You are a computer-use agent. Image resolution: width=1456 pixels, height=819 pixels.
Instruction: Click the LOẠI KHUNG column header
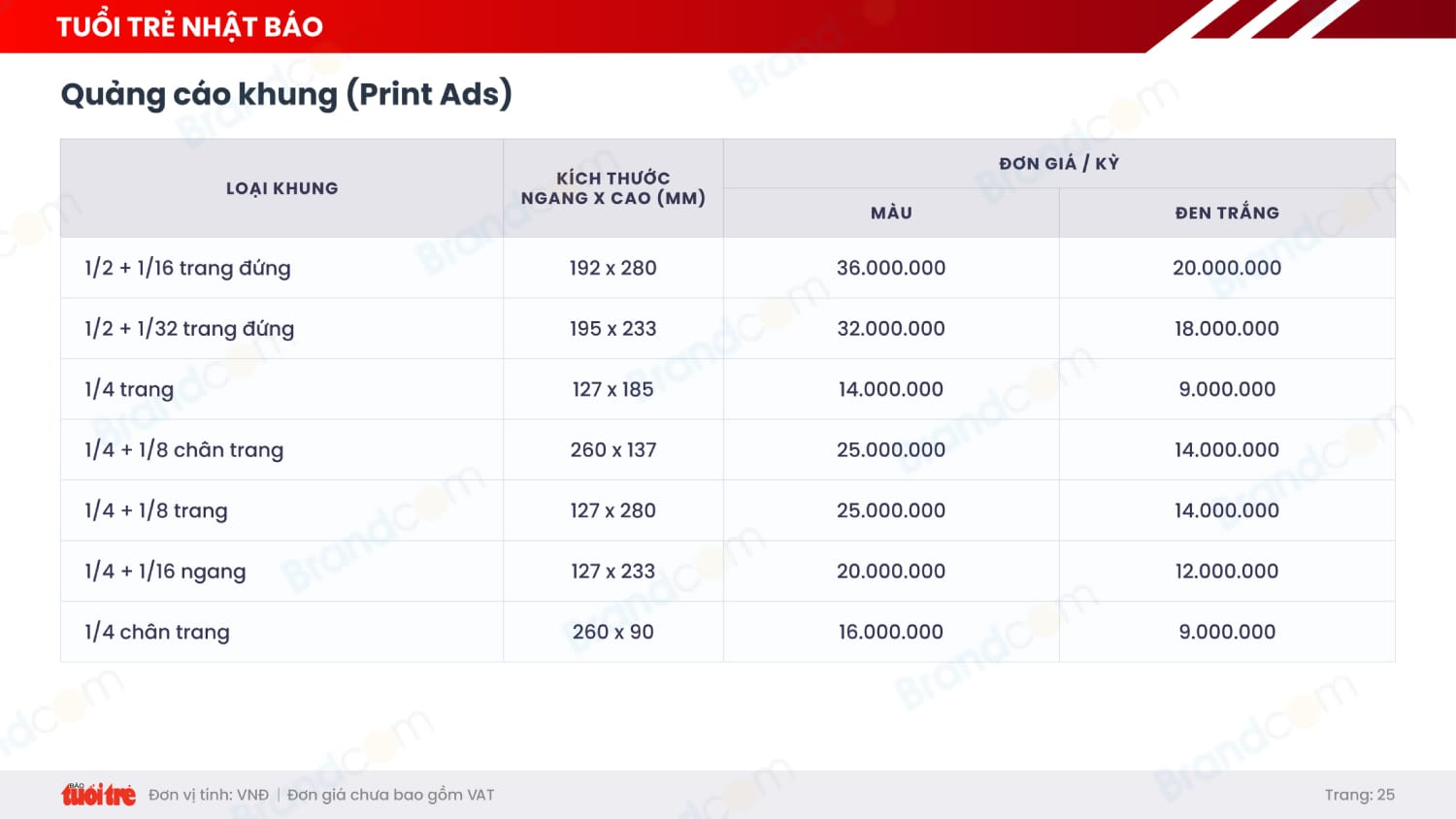pos(281,188)
